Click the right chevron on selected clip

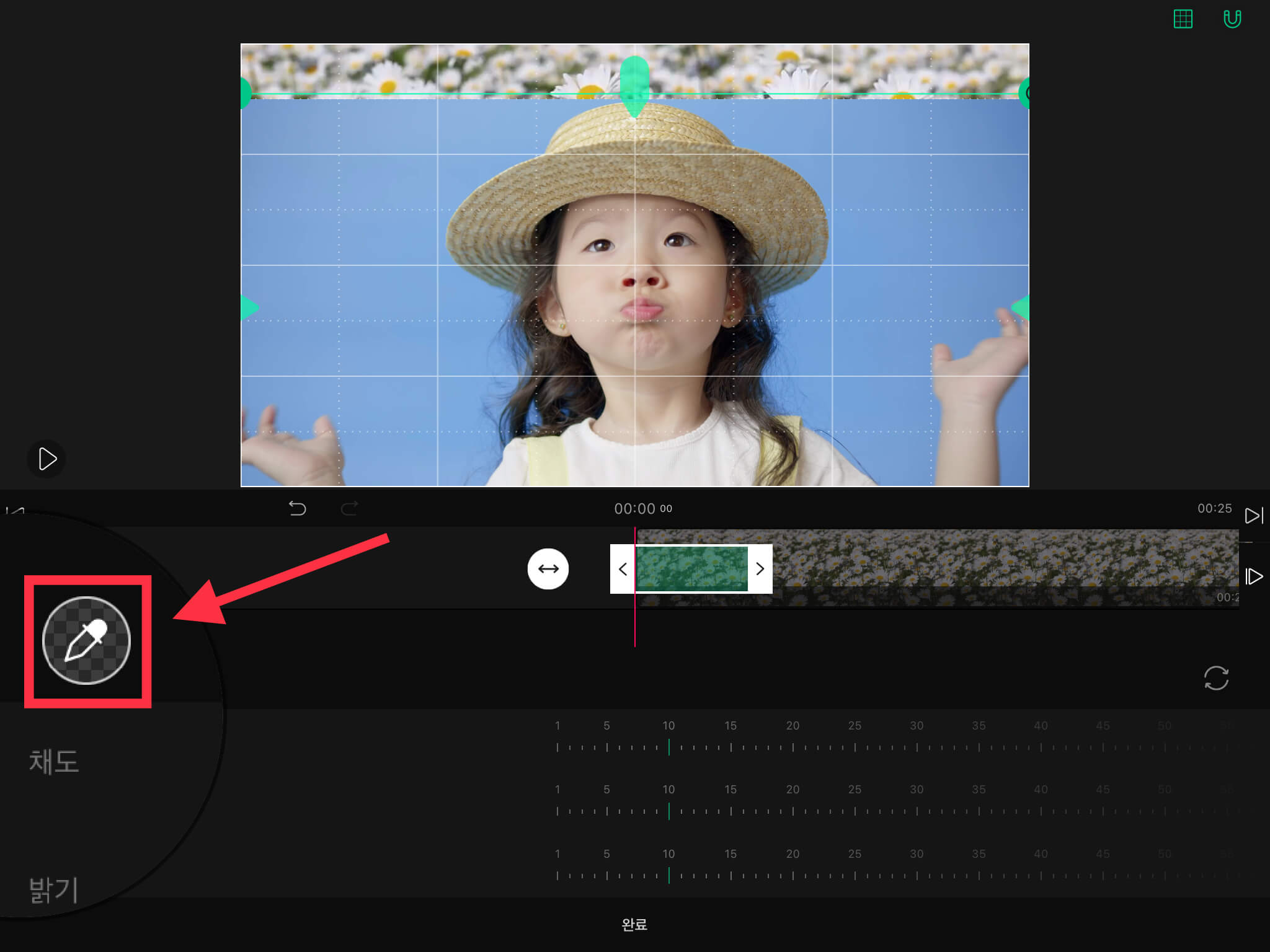click(760, 569)
